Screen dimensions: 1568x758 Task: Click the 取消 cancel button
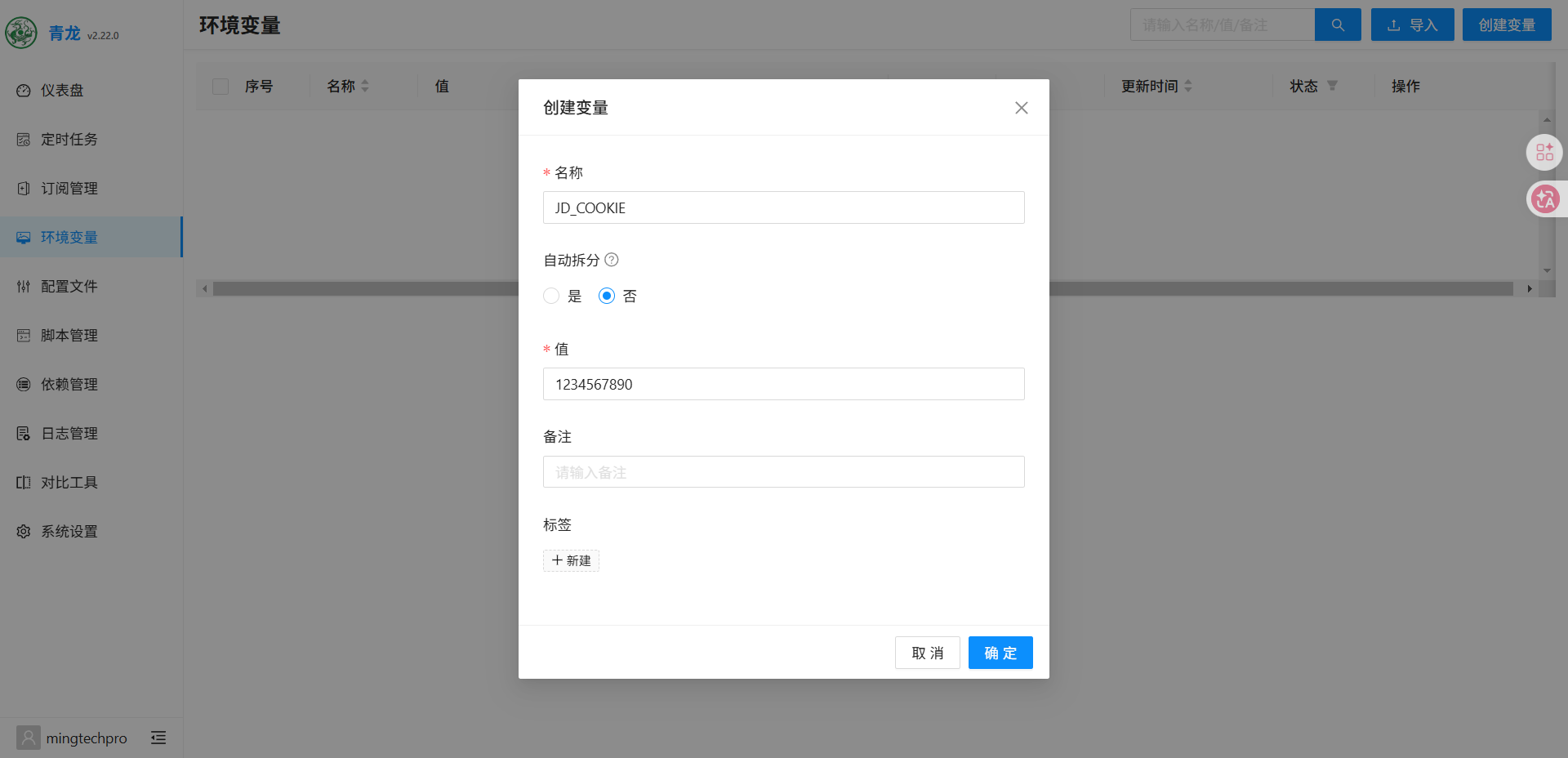[x=928, y=653]
